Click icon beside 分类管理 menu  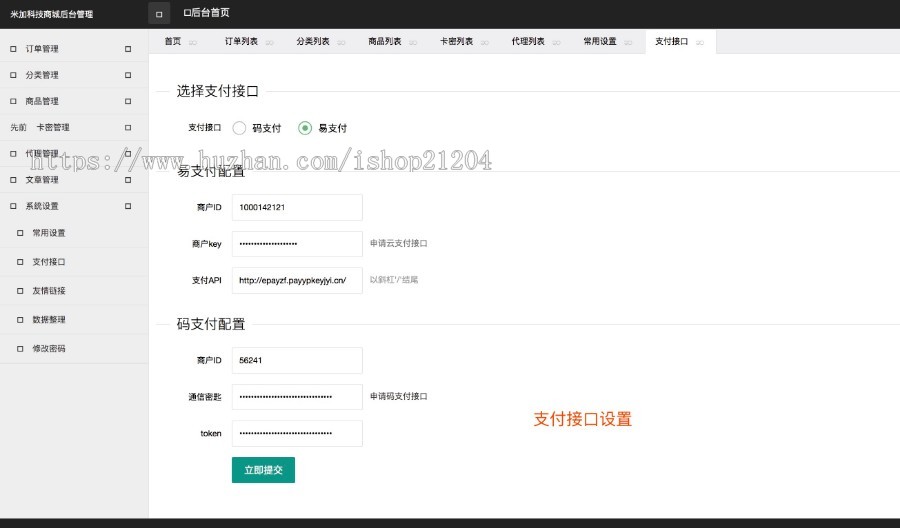click(x=13, y=75)
